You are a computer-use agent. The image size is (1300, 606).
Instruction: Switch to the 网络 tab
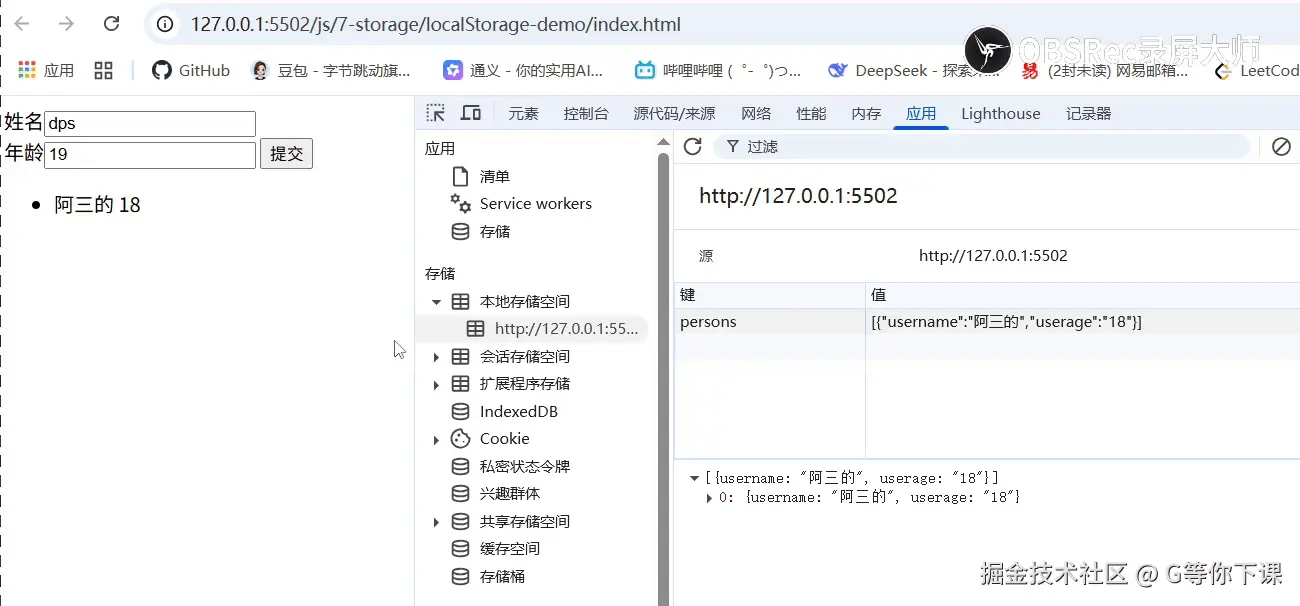tap(756, 113)
